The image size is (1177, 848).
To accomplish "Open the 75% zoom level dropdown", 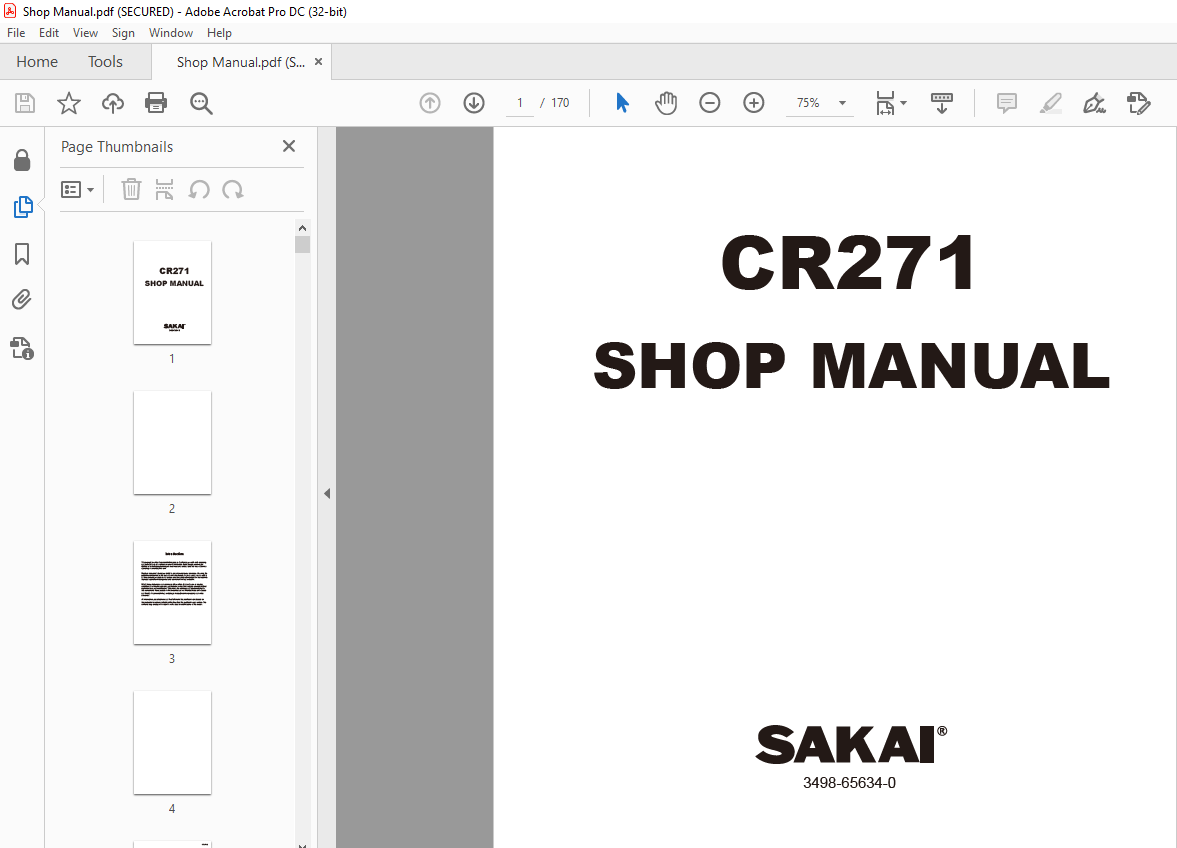I will click(x=843, y=103).
